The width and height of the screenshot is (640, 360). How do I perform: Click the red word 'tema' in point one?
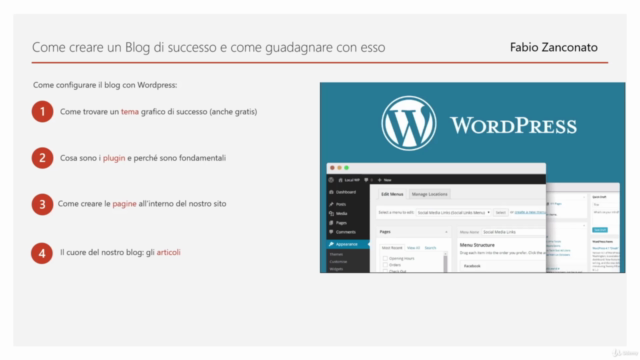130,111
